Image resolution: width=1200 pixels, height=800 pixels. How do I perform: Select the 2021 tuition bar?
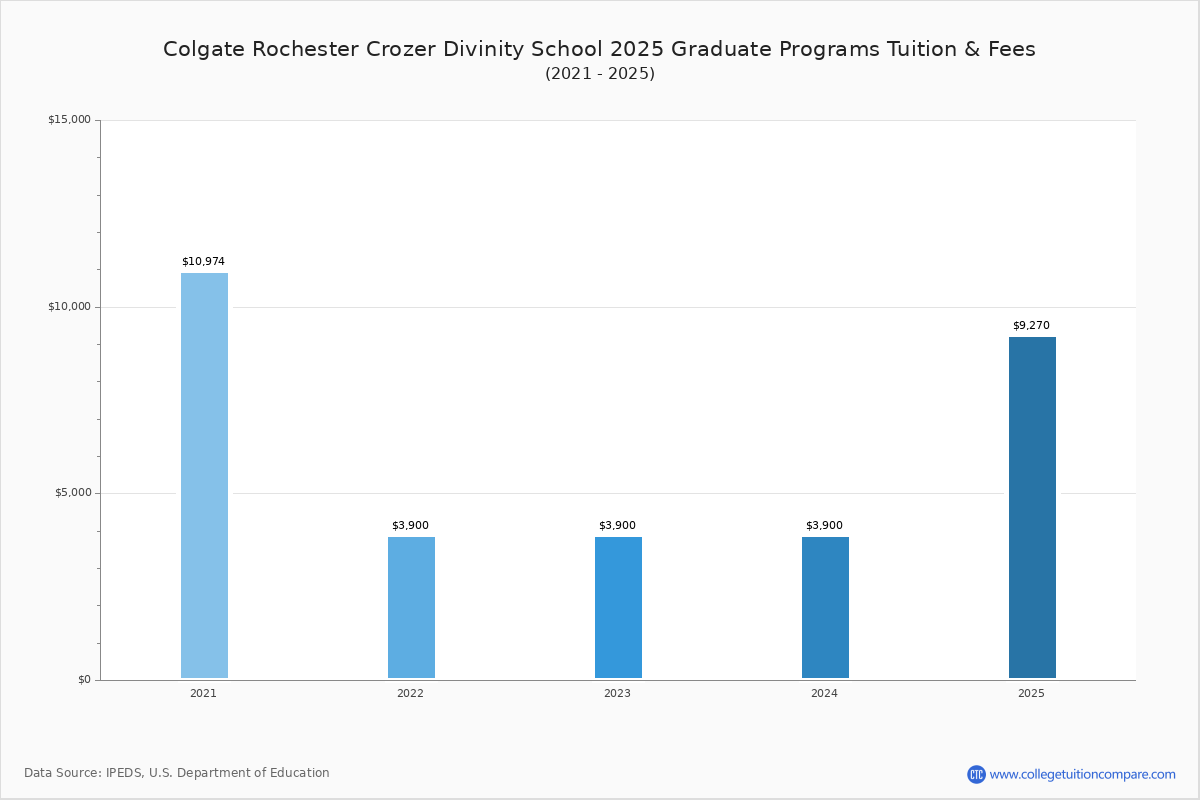click(204, 476)
